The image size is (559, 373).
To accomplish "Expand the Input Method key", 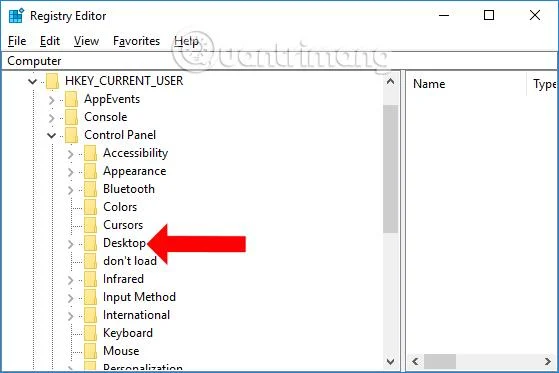I will coord(71,298).
